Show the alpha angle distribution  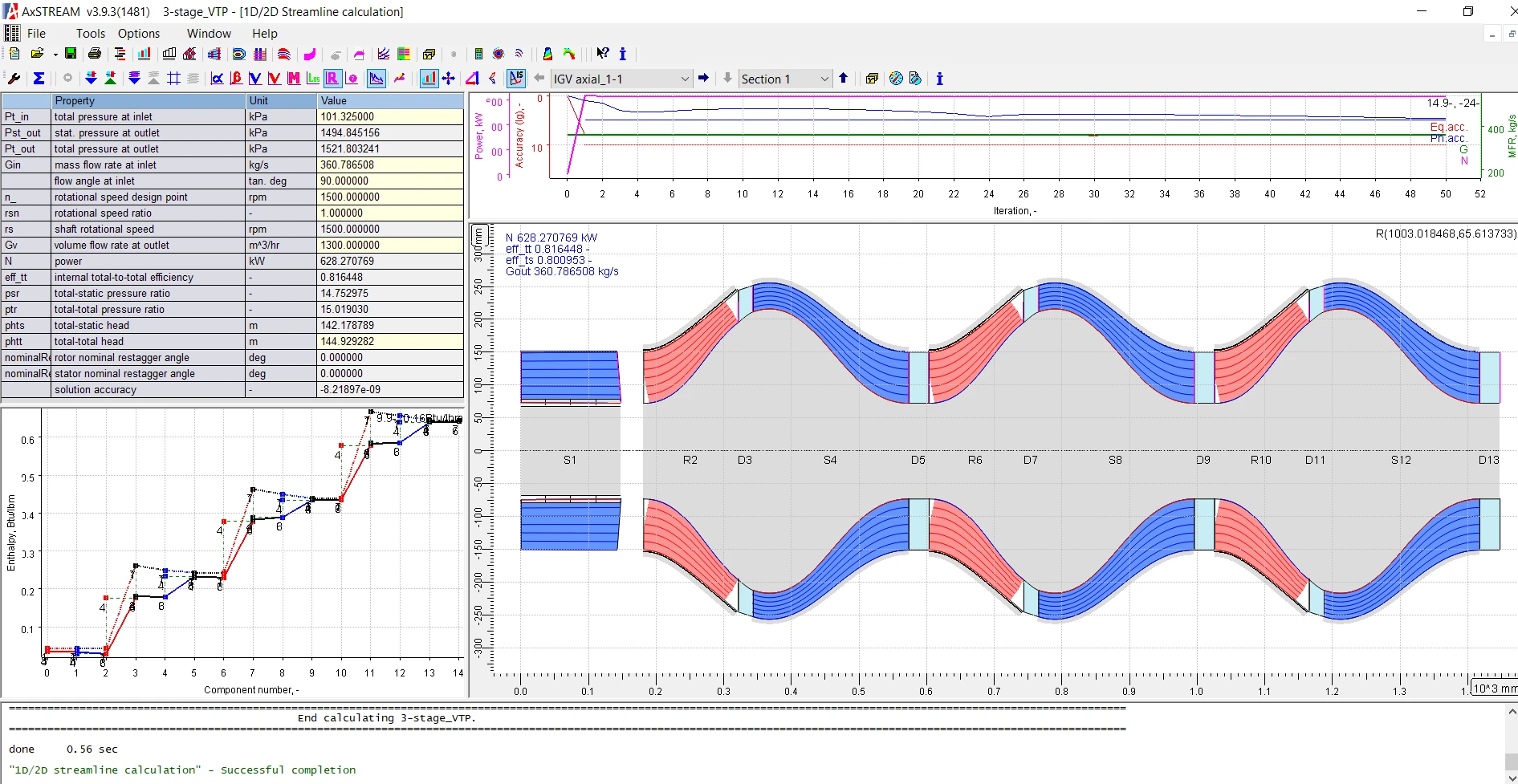click(x=217, y=79)
